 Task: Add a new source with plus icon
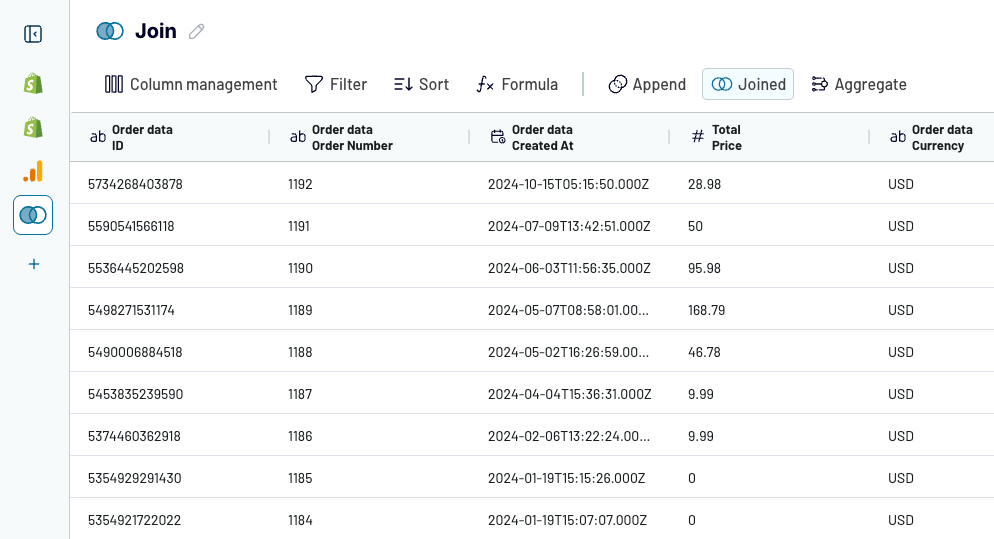tap(34, 264)
